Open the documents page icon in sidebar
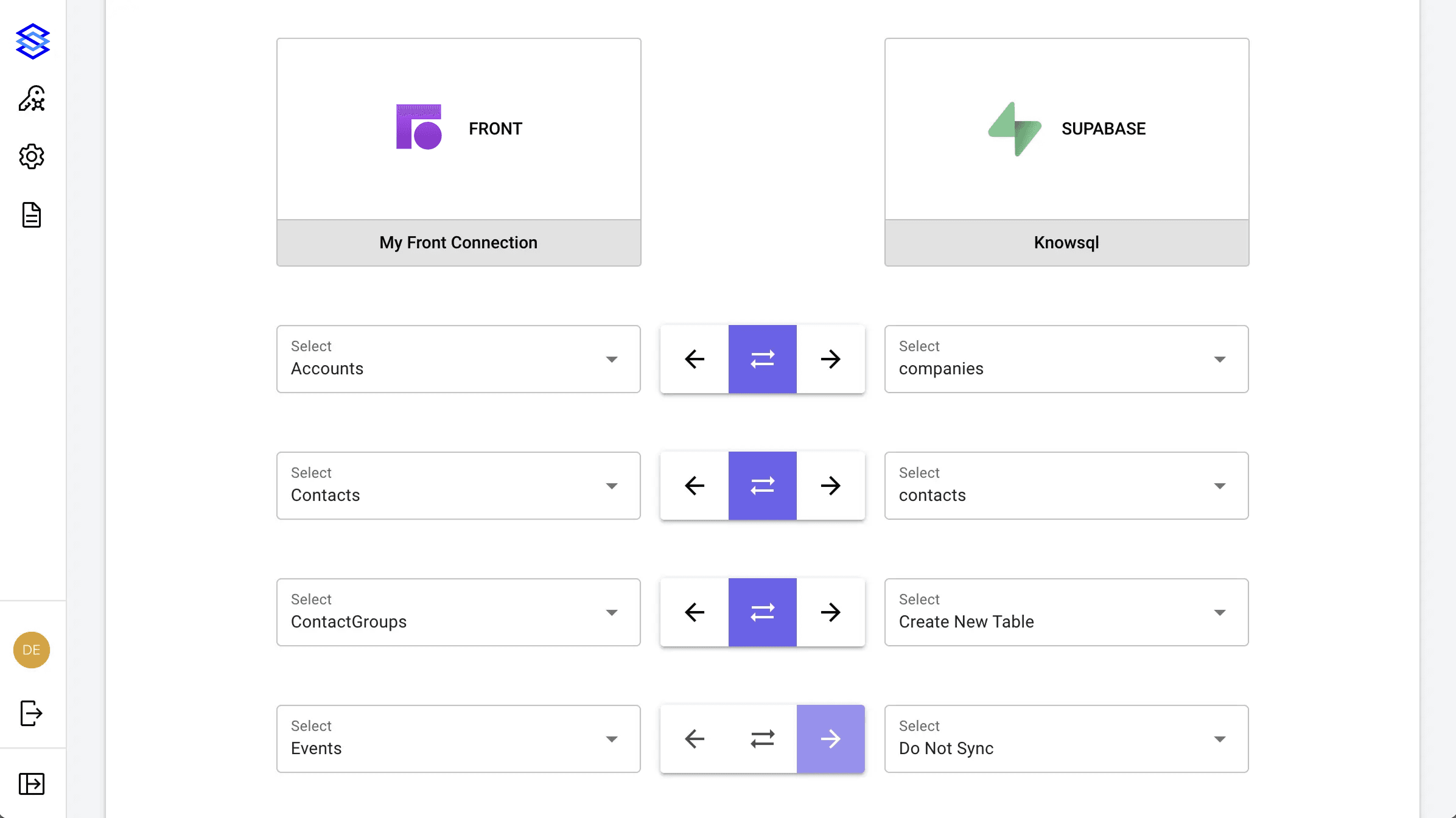The width and height of the screenshot is (1456, 818). point(32,215)
